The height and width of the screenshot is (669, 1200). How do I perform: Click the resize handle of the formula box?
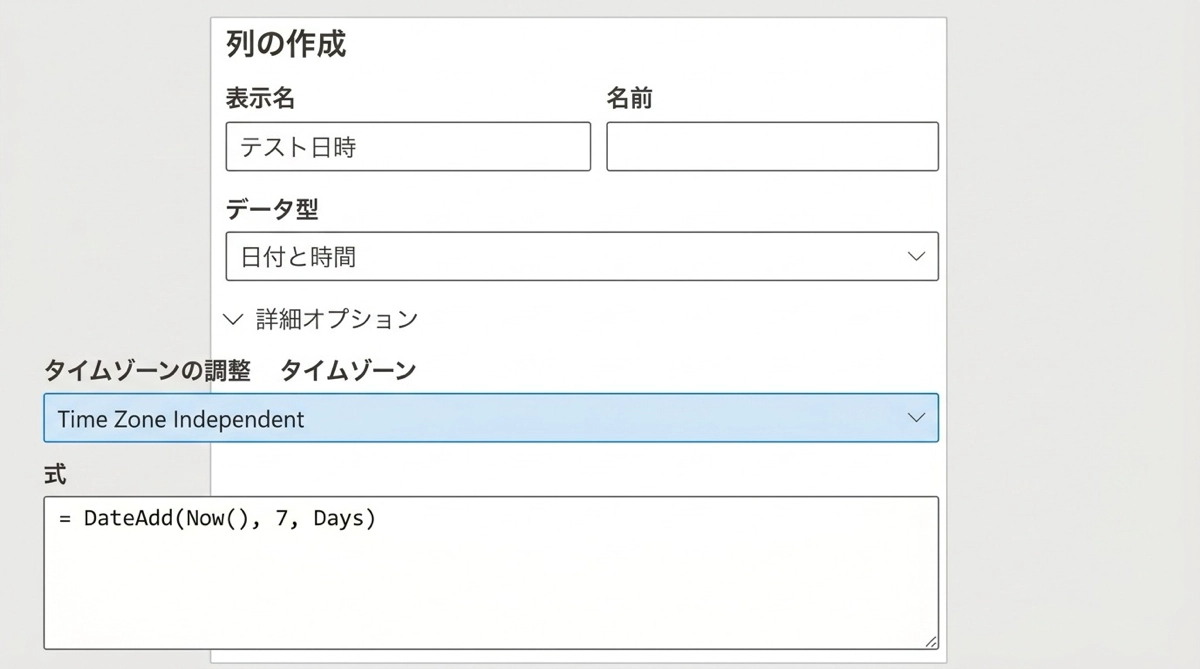(931, 642)
